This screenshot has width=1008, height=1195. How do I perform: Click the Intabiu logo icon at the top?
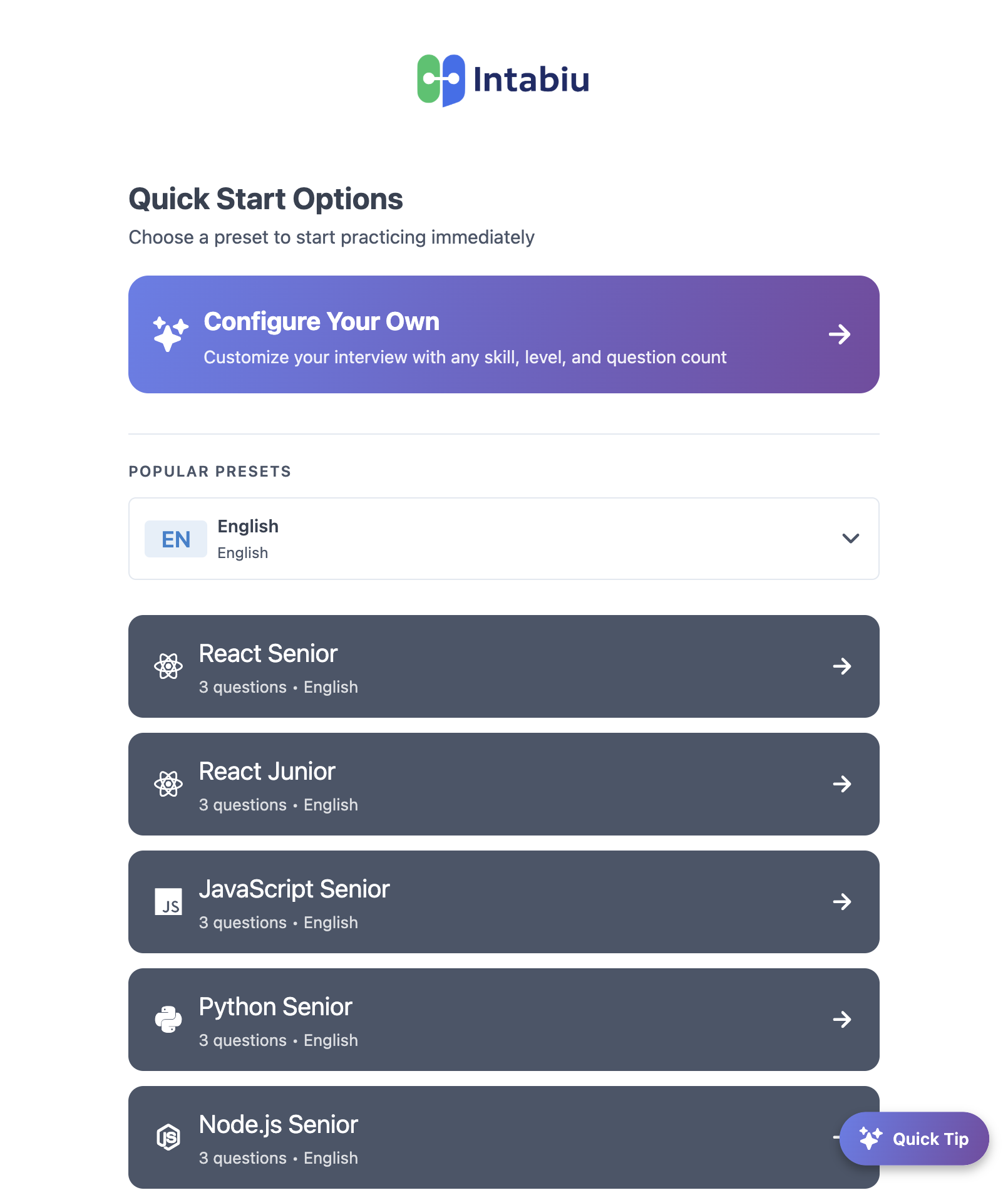tap(440, 79)
